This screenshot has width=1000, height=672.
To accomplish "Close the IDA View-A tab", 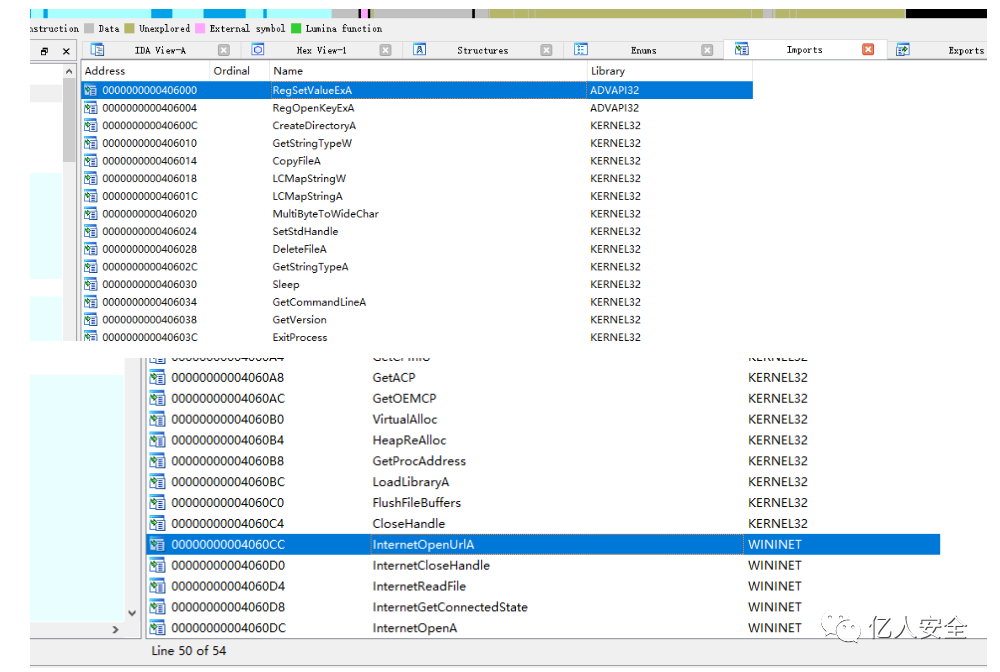I will pyautogui.click(x=224, y=50).
